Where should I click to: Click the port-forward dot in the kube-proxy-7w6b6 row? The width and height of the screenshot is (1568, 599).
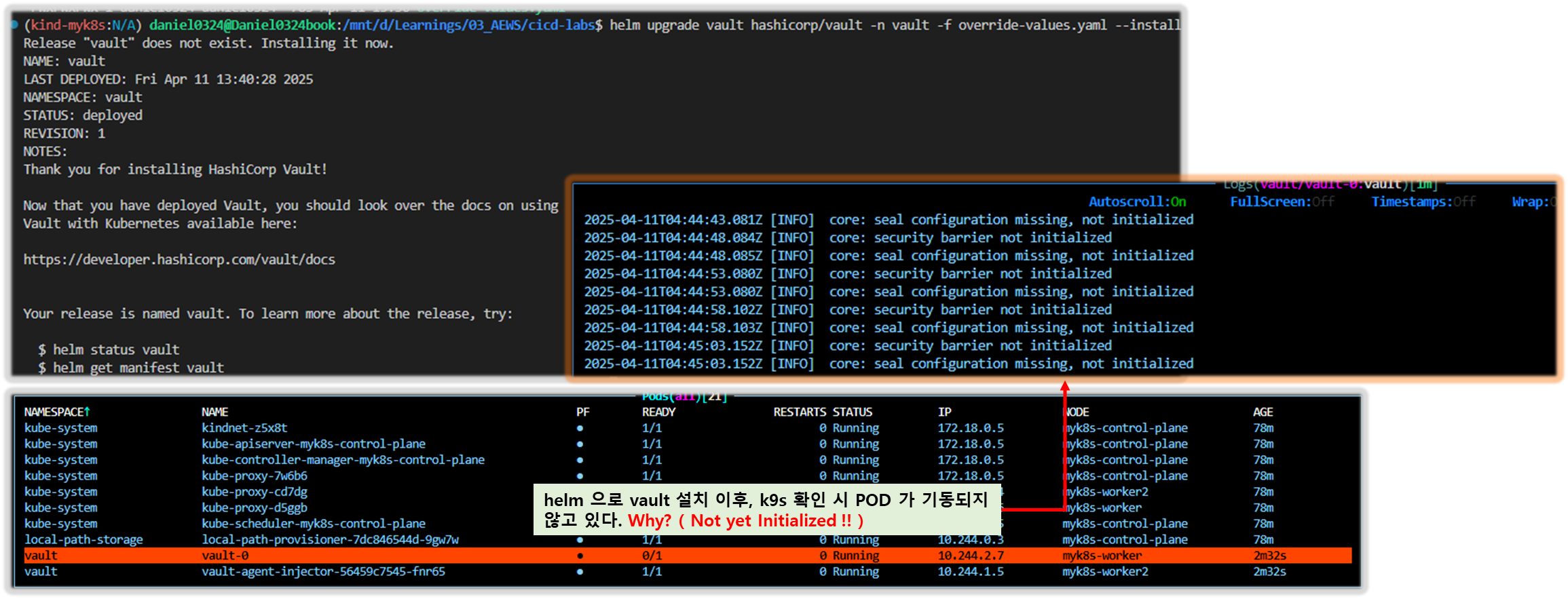(580, 476)
